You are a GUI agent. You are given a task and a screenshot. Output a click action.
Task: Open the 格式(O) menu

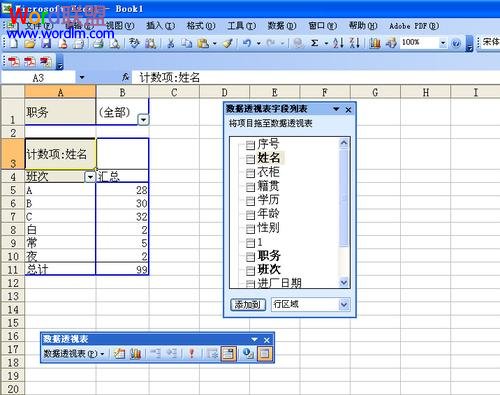(201, 26)
